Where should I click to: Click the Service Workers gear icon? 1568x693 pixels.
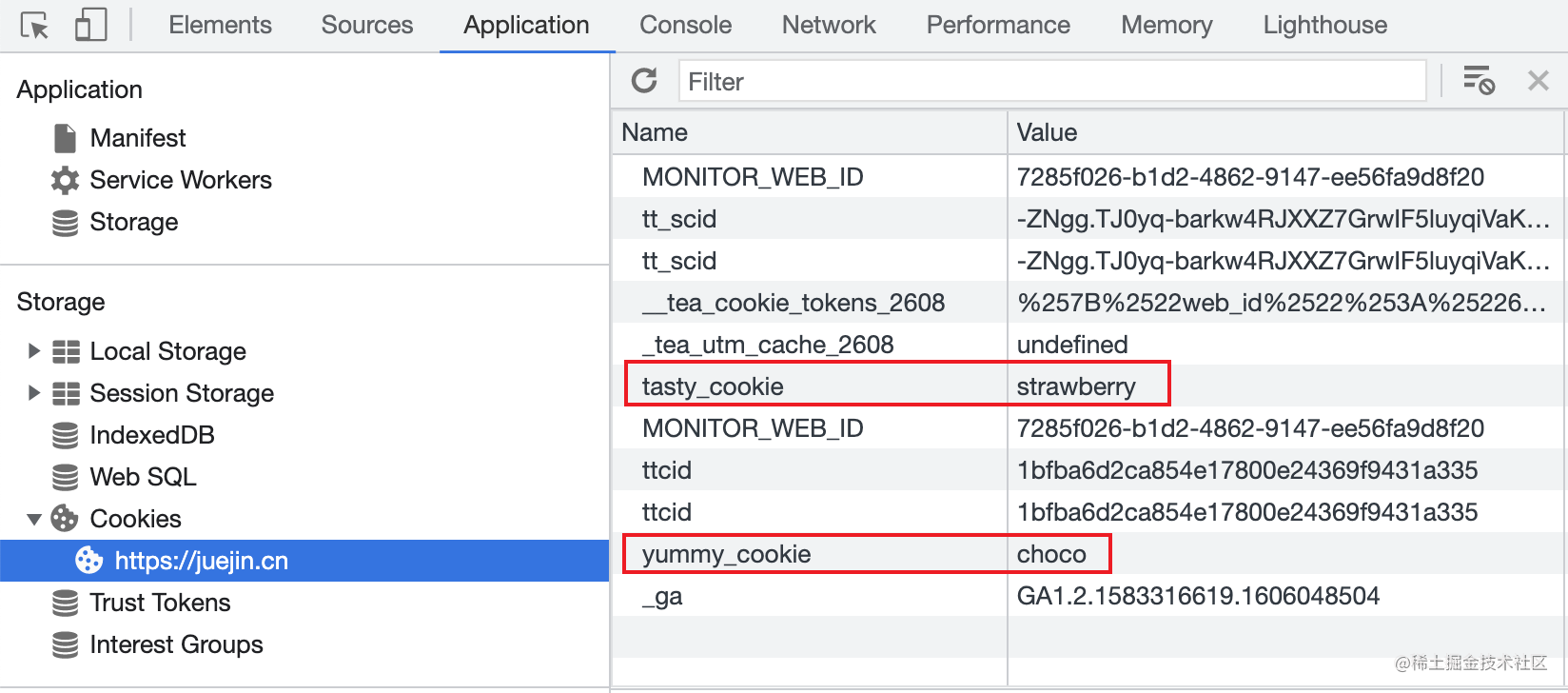(65, 180)
